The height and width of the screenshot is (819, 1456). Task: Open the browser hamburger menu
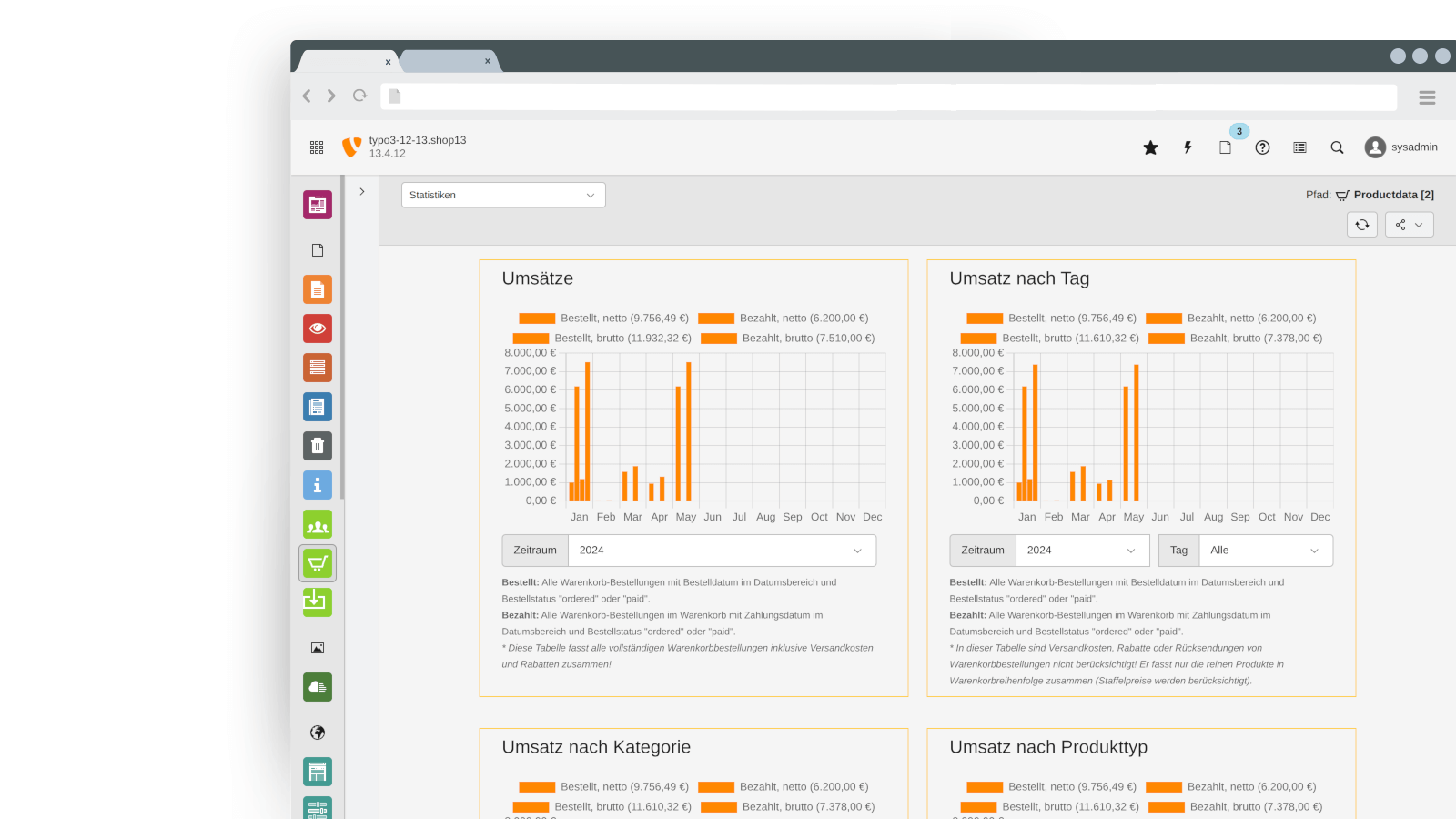pyautogui.click(x=1427, y=97)
